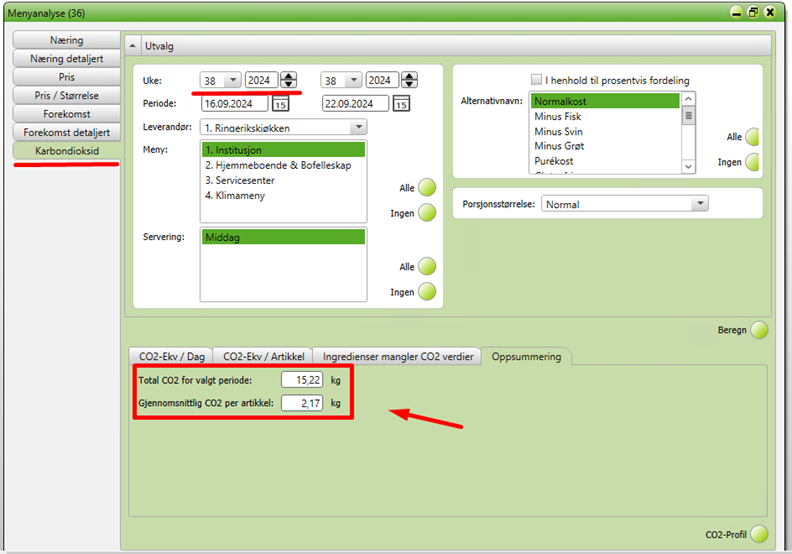Click the start year 2024 field
The width and height of the screenshot is (792, 554).
pyautogui.click(x=261, y=80)
